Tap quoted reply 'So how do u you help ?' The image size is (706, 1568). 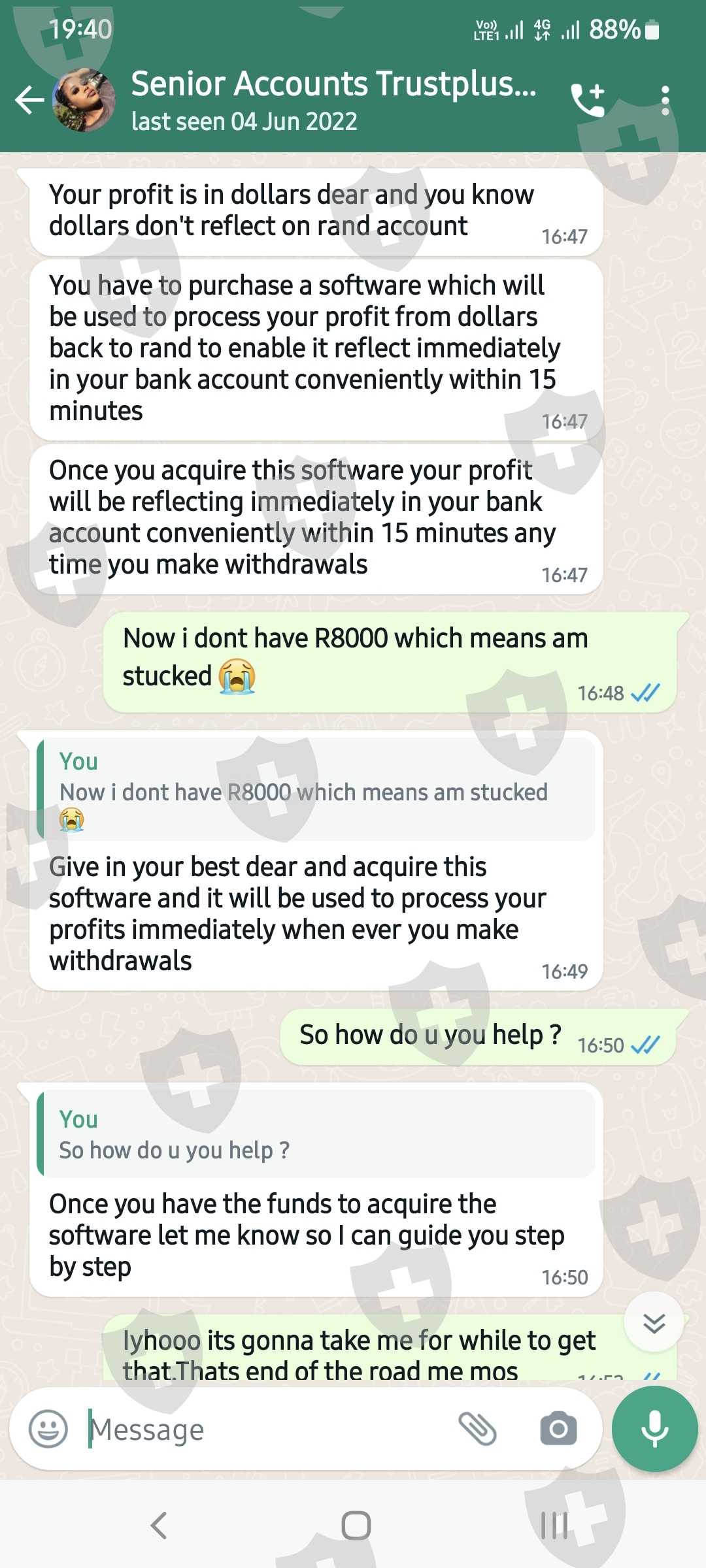click(x=316, y=1134)
